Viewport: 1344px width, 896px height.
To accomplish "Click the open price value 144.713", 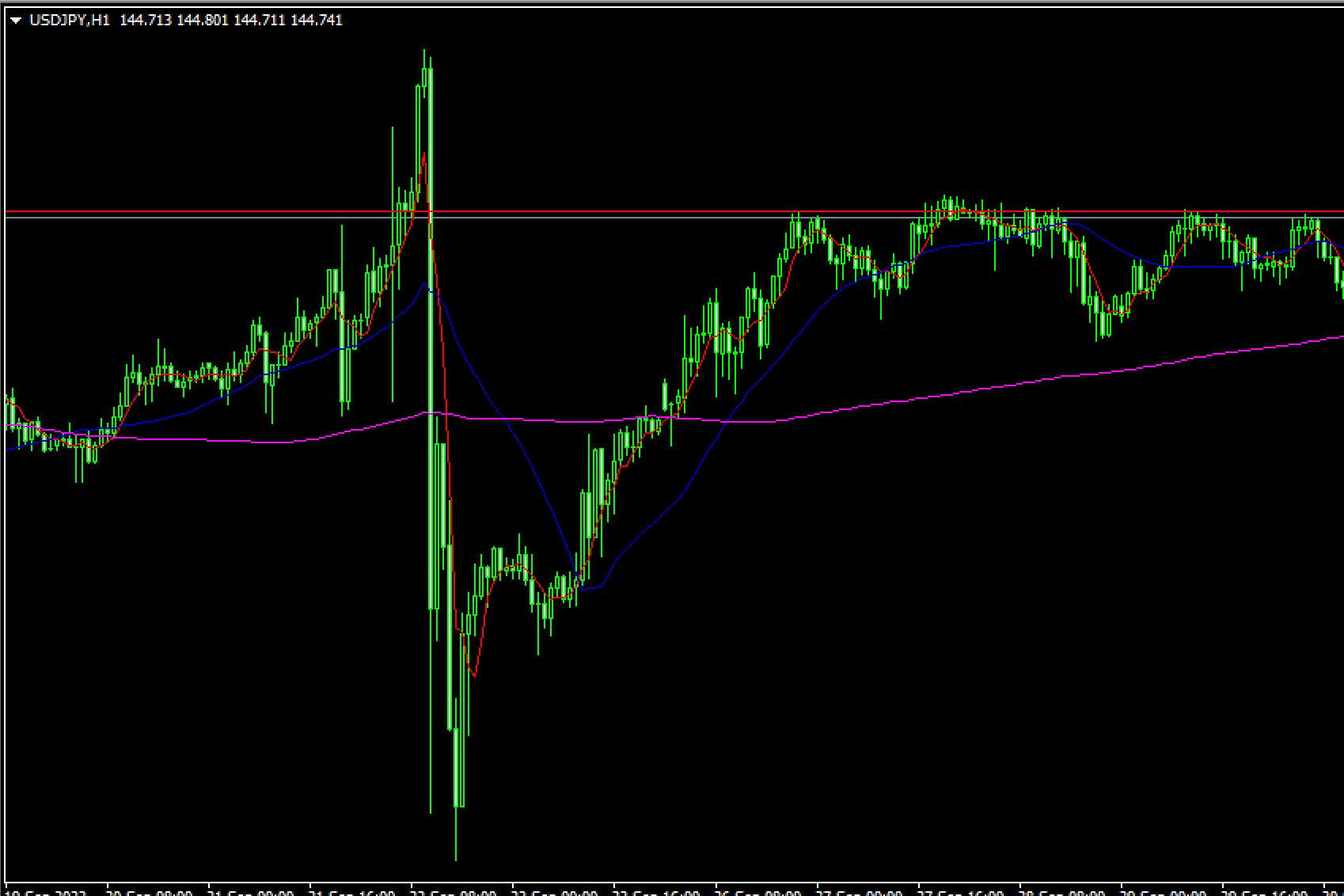I will tap(146, 21).
